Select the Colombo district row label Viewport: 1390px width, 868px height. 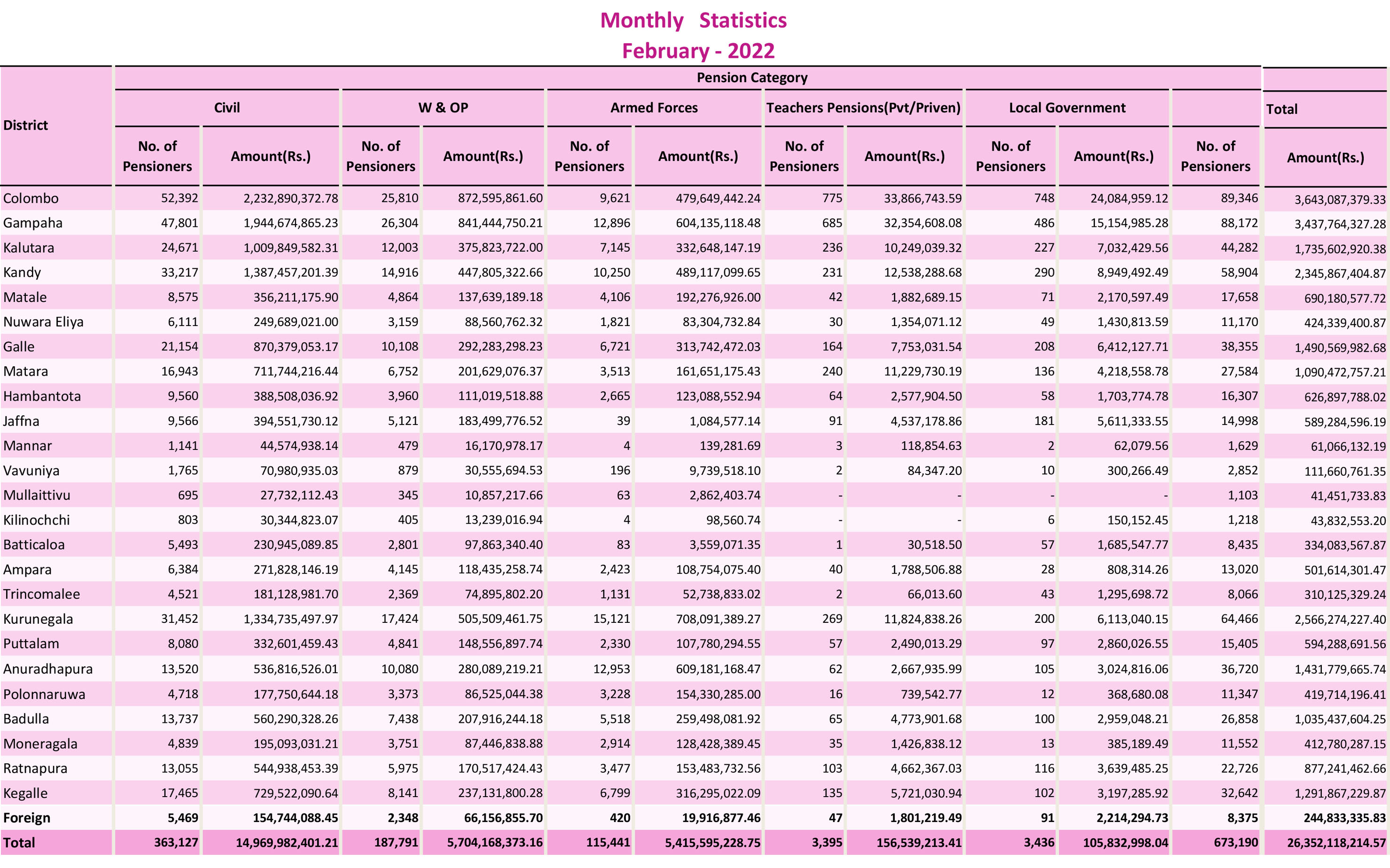31,199
